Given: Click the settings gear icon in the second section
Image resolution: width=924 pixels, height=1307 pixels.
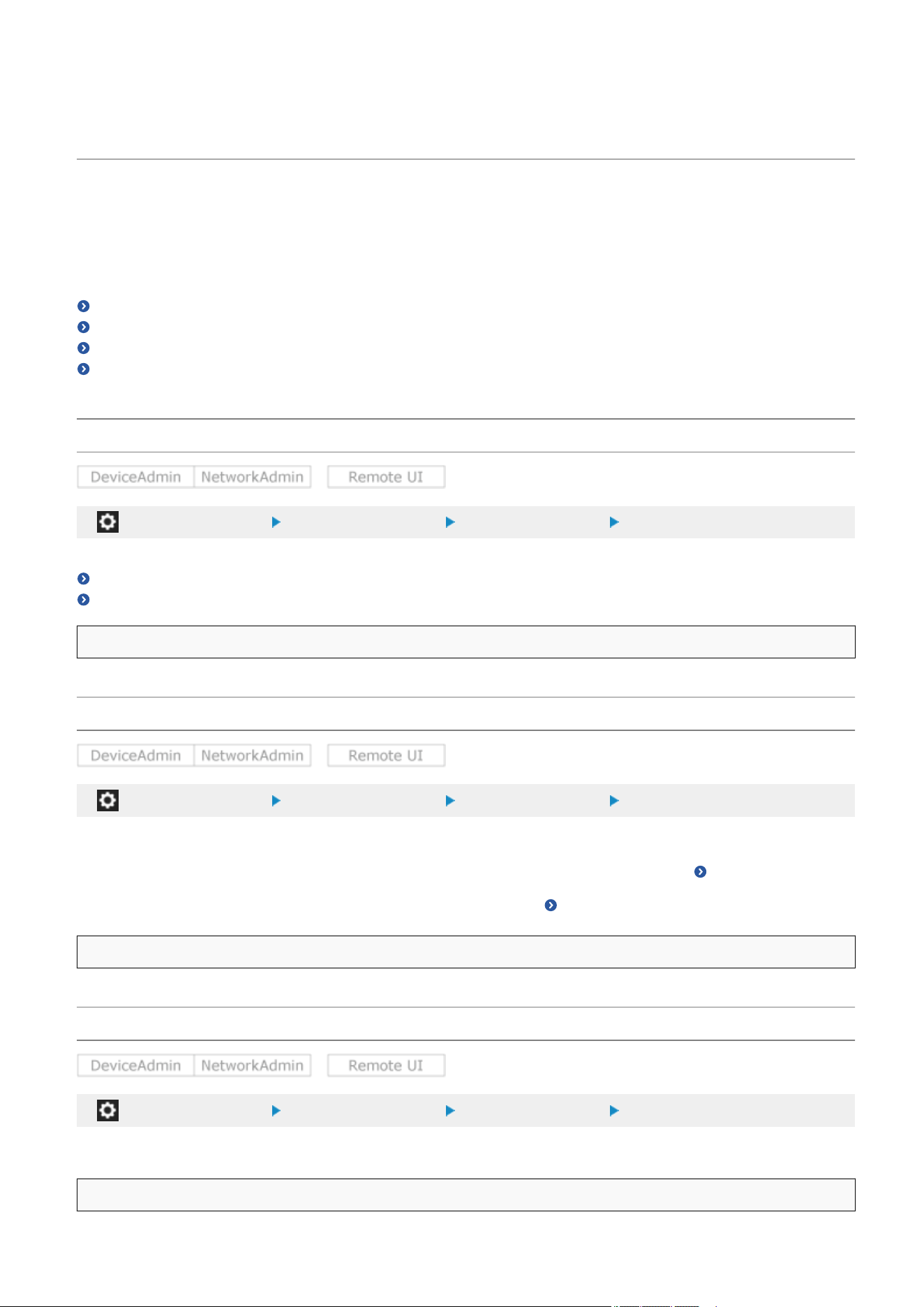Looking at the screenshot, I should pyautogui.click(x=107, y=800).
